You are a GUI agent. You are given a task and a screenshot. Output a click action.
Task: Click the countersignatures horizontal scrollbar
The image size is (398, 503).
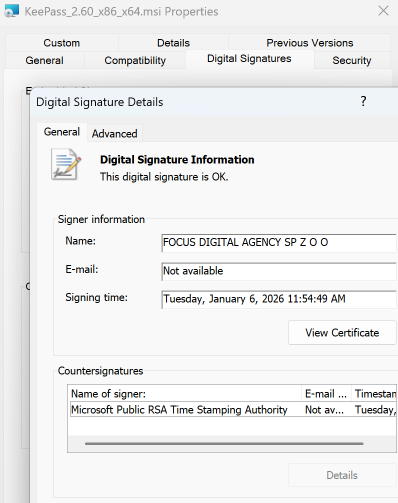(x=224, y=444)
